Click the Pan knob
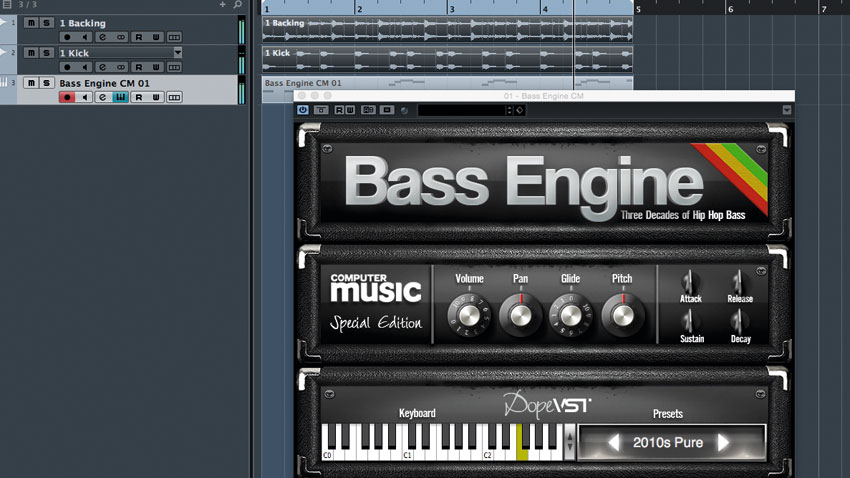The height and width of the screenshot is (478, 850). coord(520,315)
